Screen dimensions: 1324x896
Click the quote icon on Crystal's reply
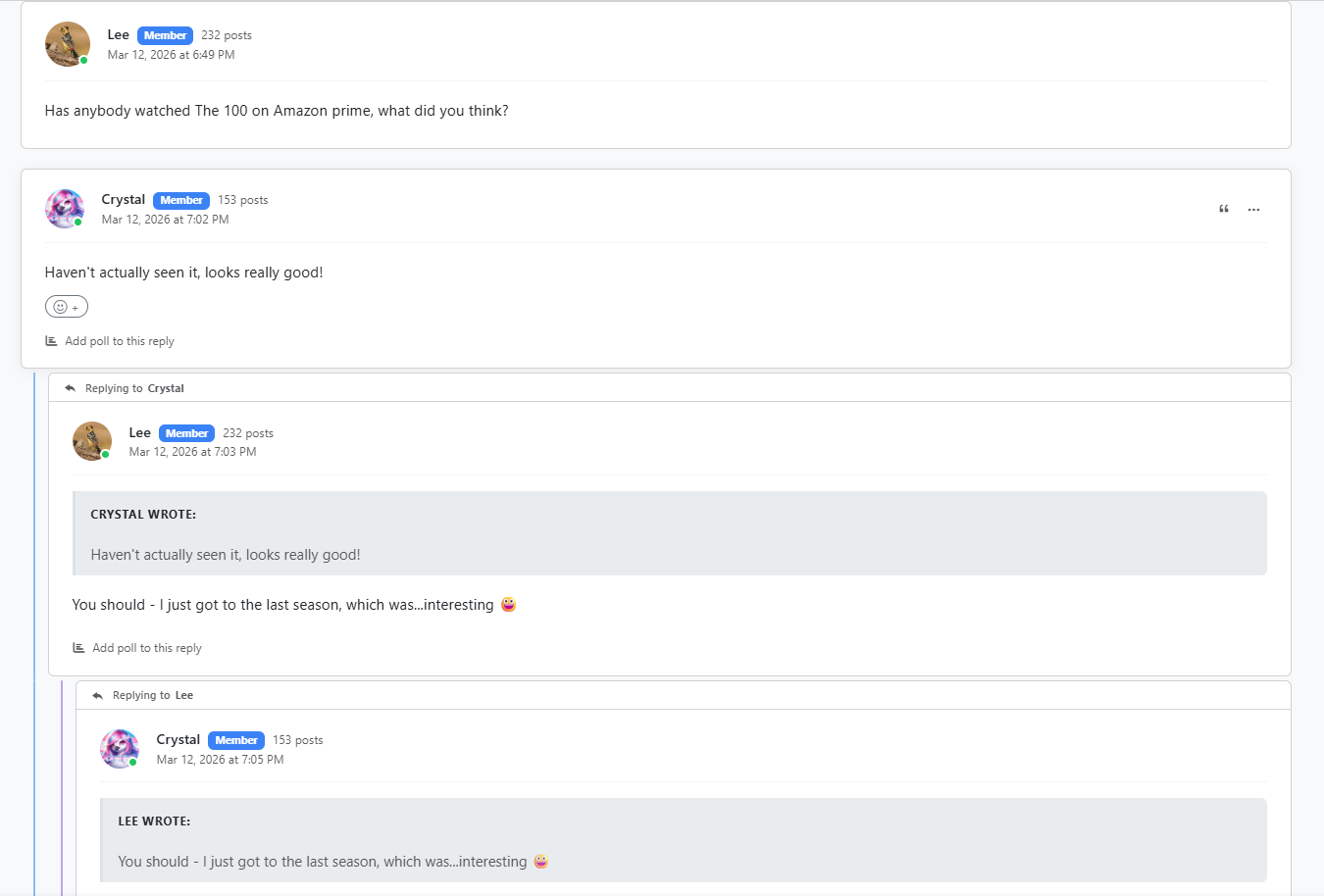[1224, 209]
